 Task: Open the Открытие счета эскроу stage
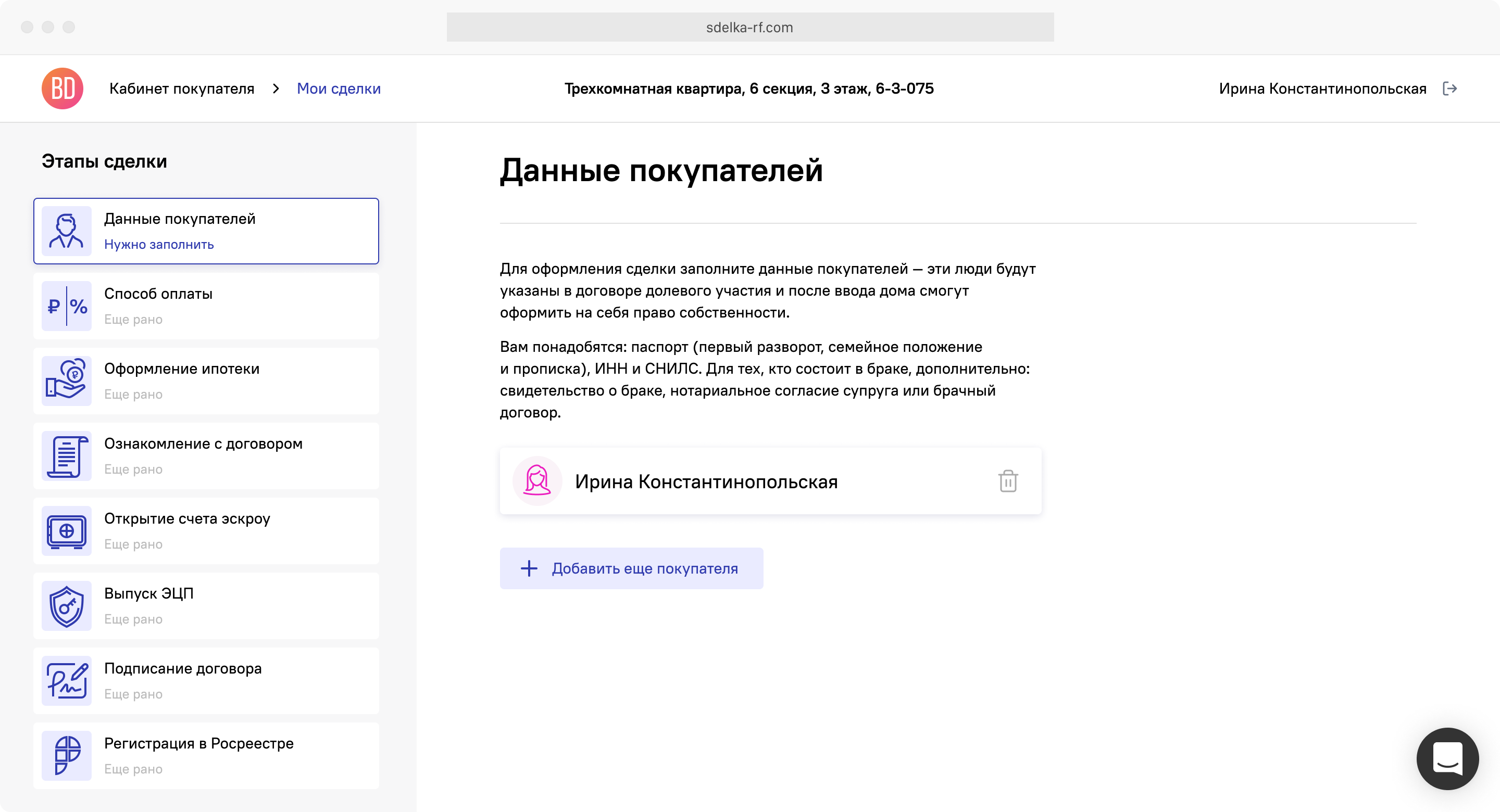click(206, 531)
